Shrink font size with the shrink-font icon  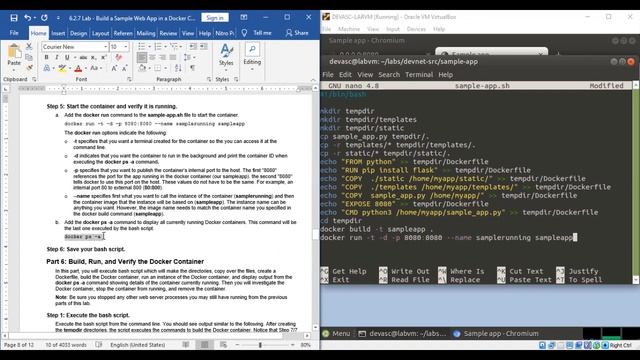pyautogui.click(x=125, y=68)
